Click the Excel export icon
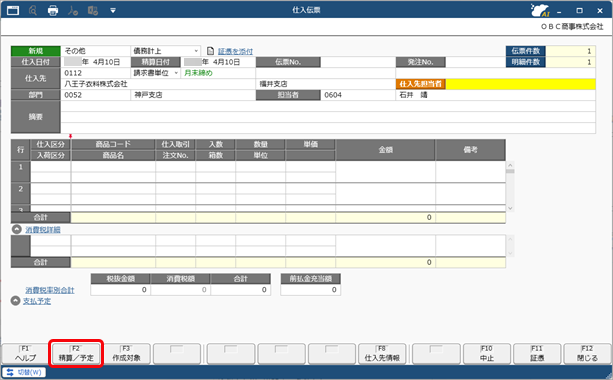 [x=93, y=10]
